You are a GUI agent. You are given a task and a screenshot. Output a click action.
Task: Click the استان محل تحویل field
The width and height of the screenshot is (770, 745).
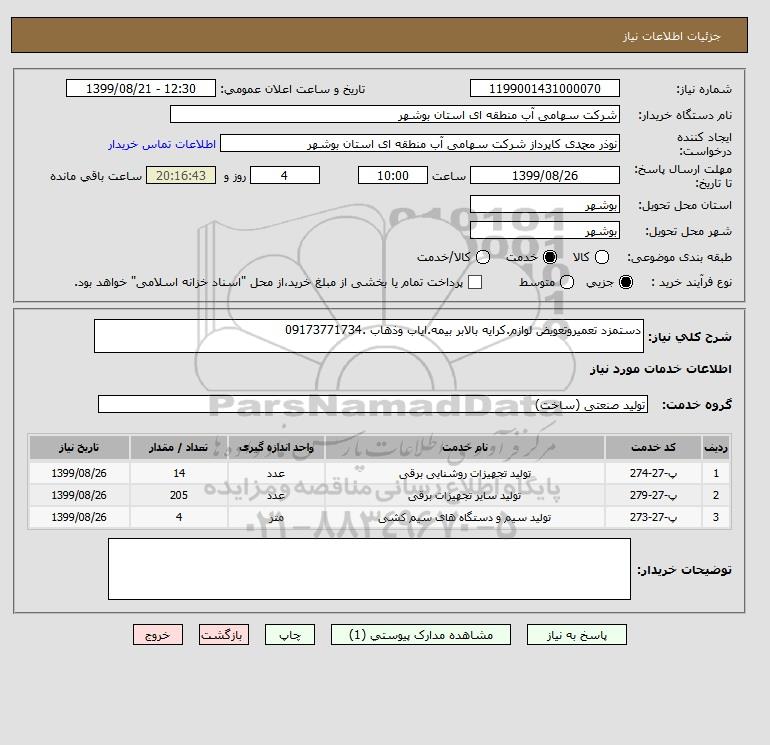click(x=545, y=205)
